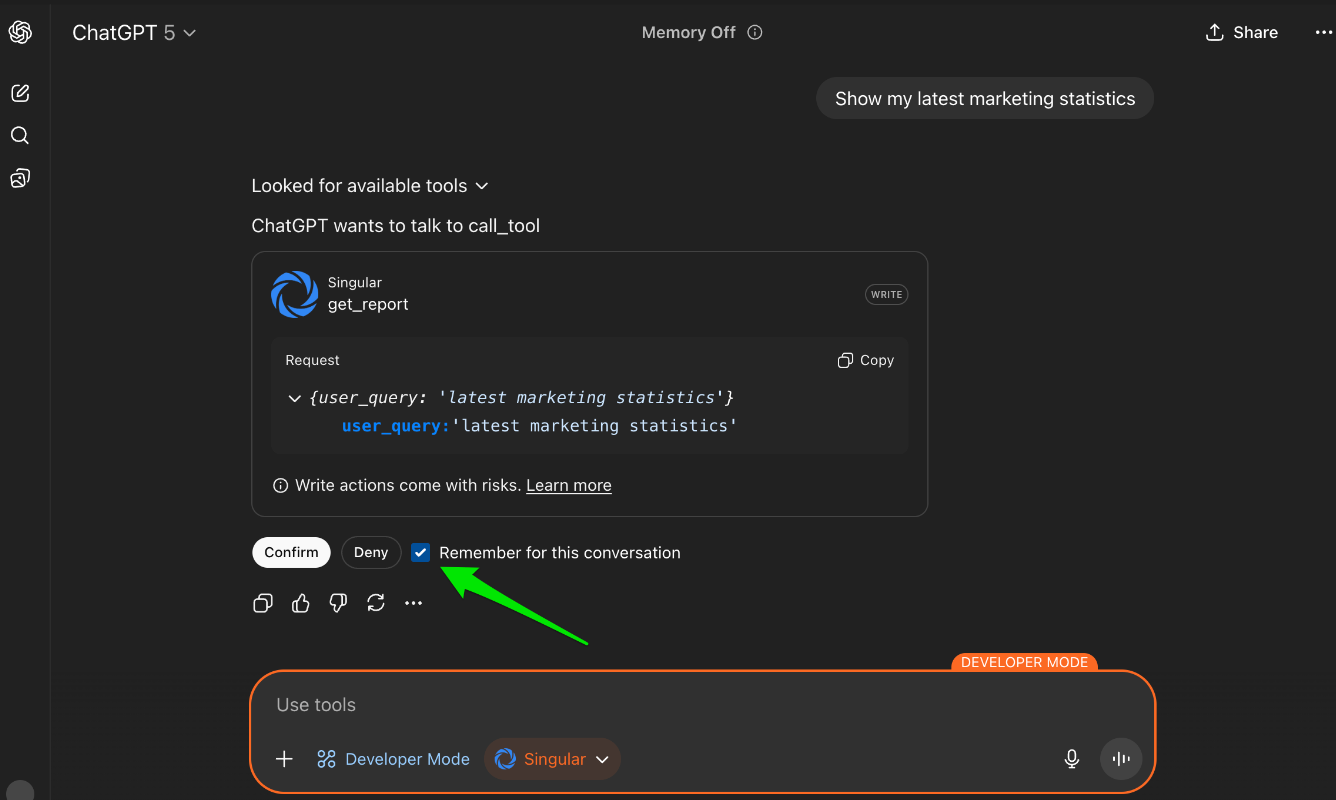
Task: Give a thumbs up to the response
Action: point(300,602)
